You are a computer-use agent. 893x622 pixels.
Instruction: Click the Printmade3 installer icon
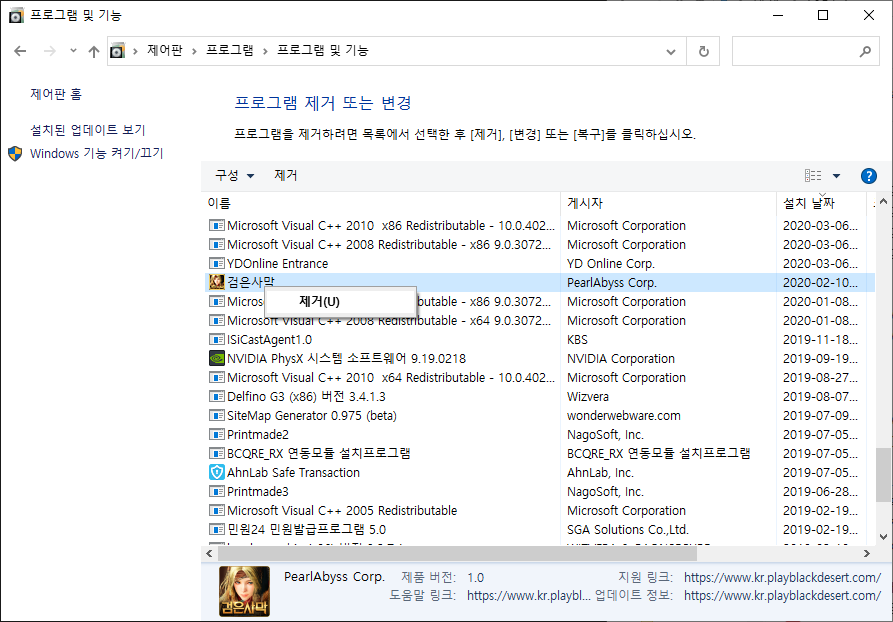216,492
